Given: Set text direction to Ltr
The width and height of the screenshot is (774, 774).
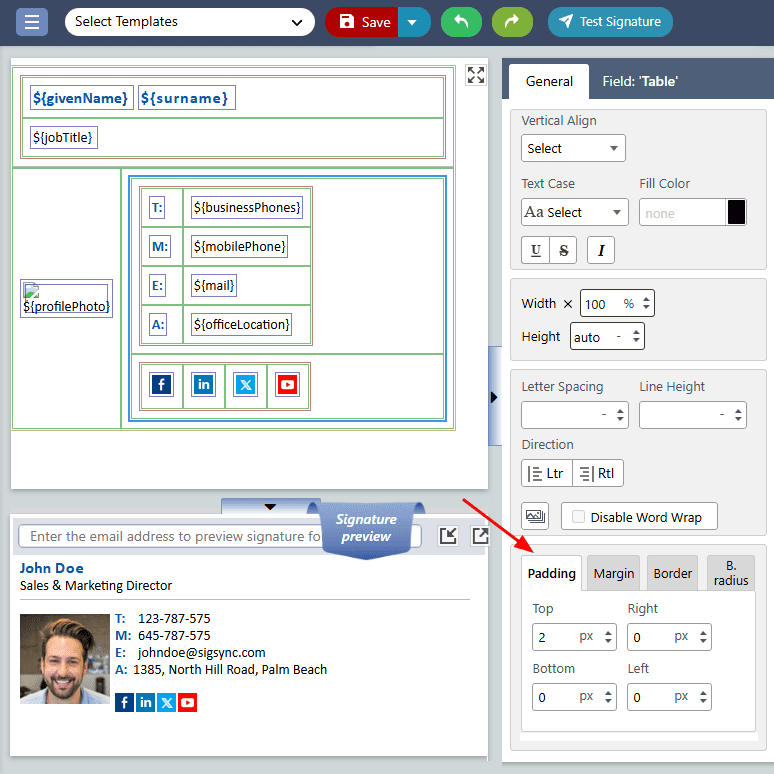Looking at the screenshot, I should pyautogui.click(x=546, y=473).
